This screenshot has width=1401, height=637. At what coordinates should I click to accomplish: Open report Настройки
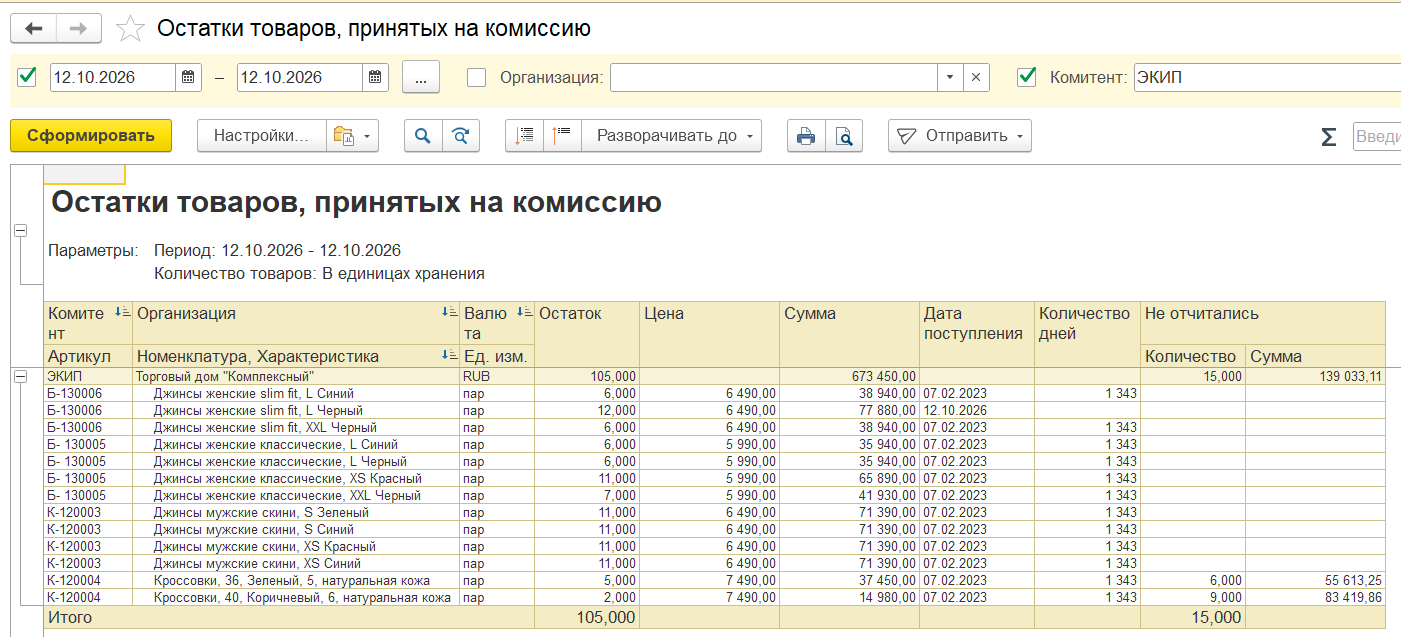pyautogui.click(x=262, y=136)
